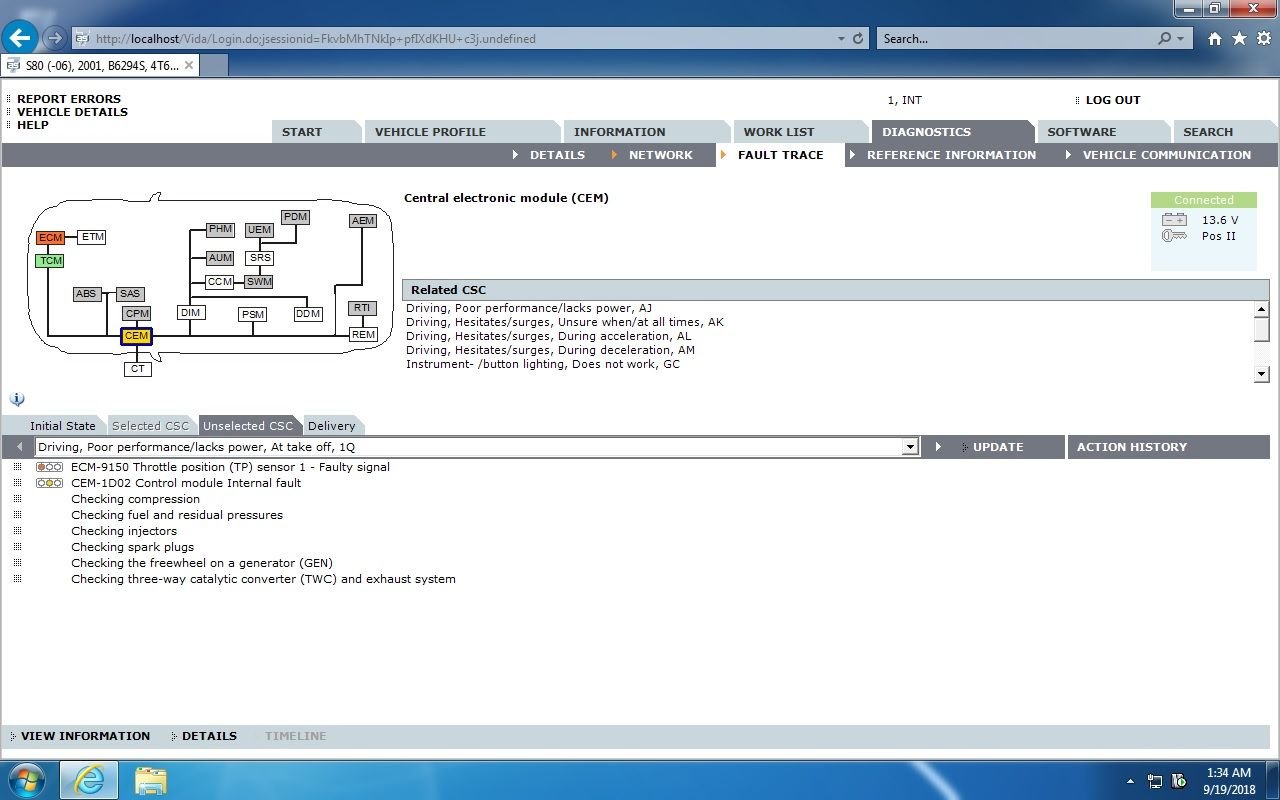
Task: Open Internet Explorer favorites star icon
Action: point(1239,38)
